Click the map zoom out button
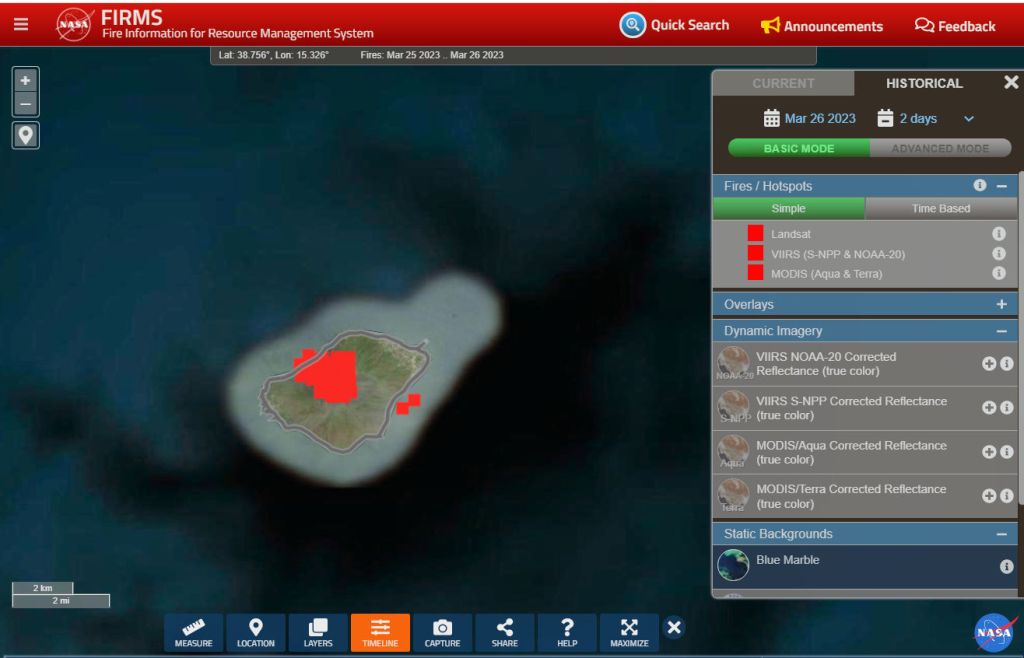Viewport: 1024px width, 658px height. pyautogui.click(x=26, y=104)
